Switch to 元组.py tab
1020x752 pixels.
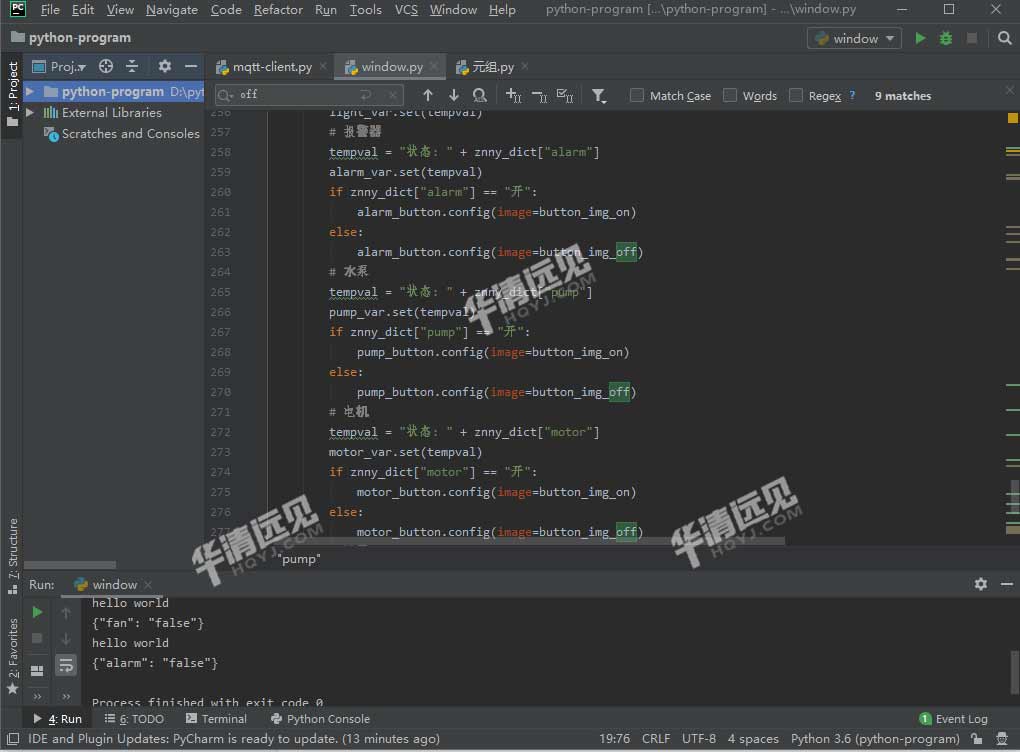tap(492, 66)
